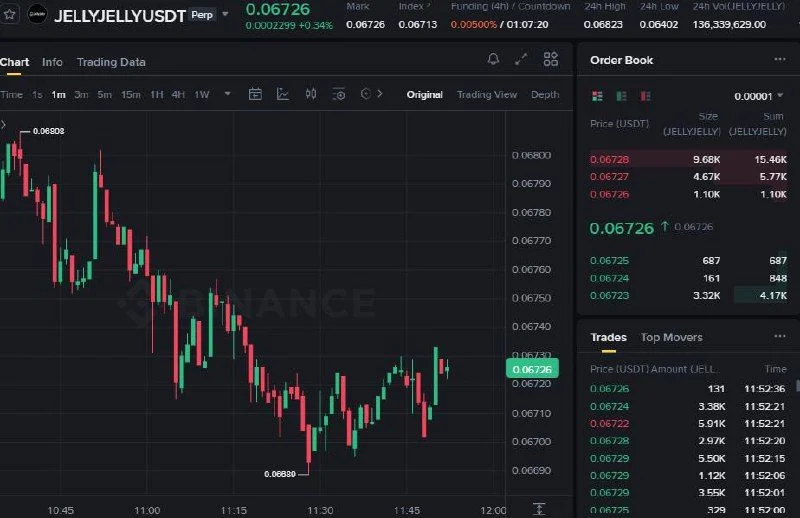Click the large 0.06726 order book mid price

coord(621,228)
